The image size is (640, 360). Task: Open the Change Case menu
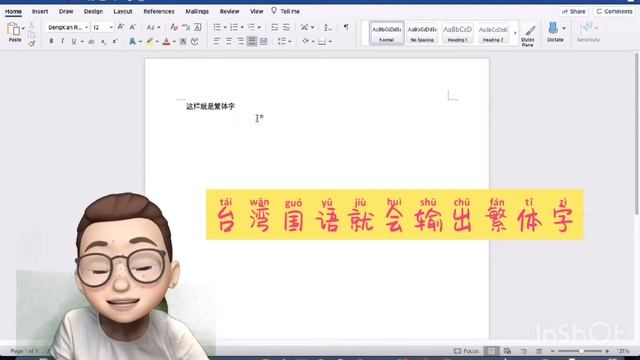pos(153,27)
